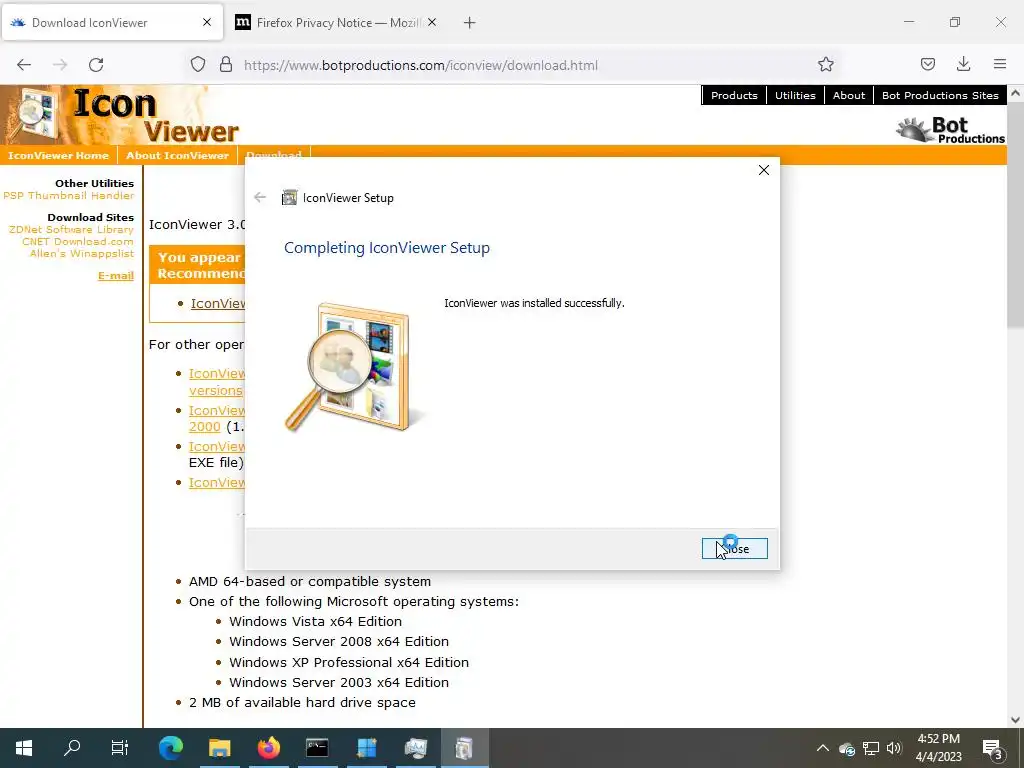Close the IconViewer Setup dialog with X

(763, 170)
